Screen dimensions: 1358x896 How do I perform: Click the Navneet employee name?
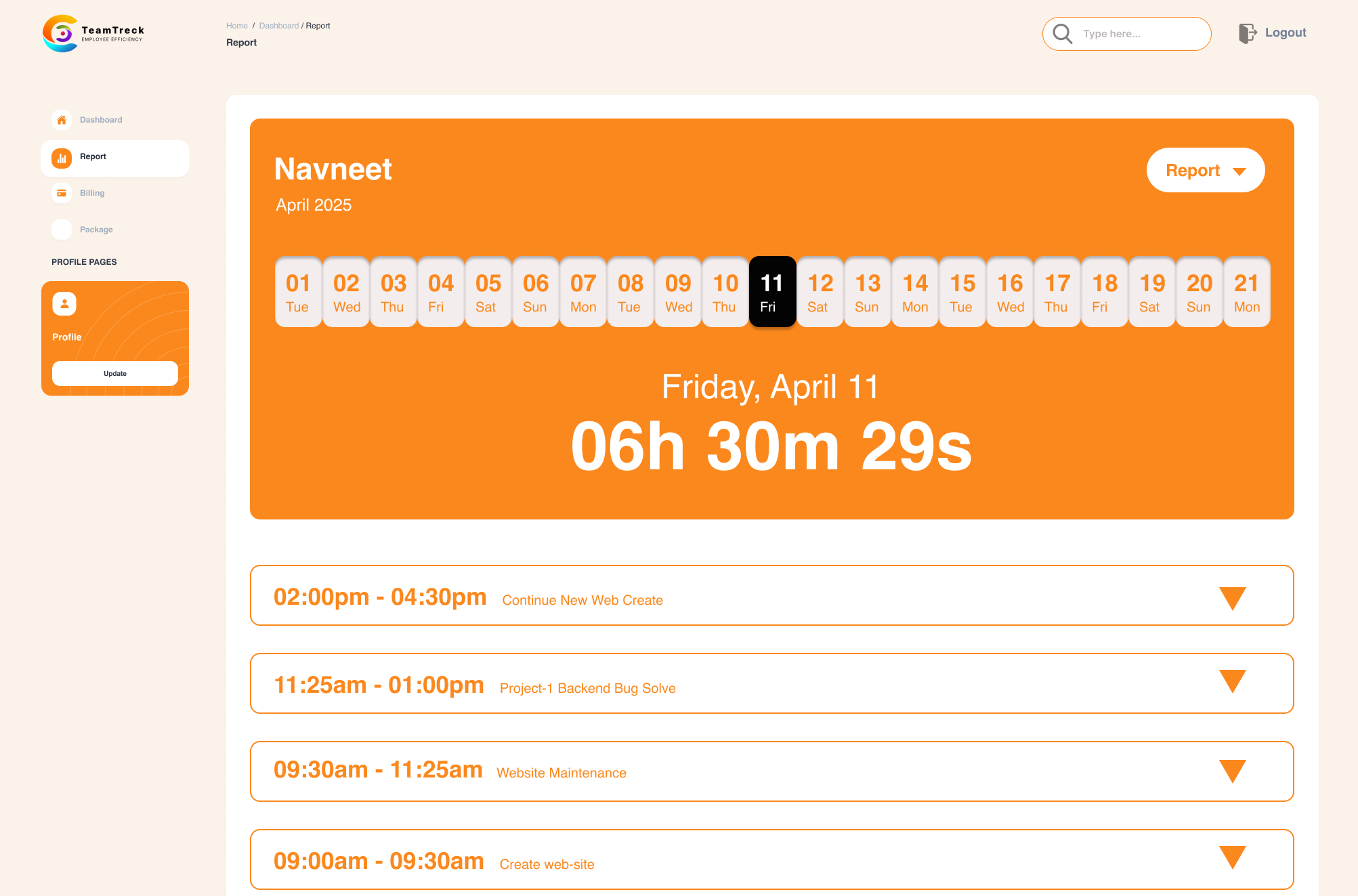click(333, 169)
